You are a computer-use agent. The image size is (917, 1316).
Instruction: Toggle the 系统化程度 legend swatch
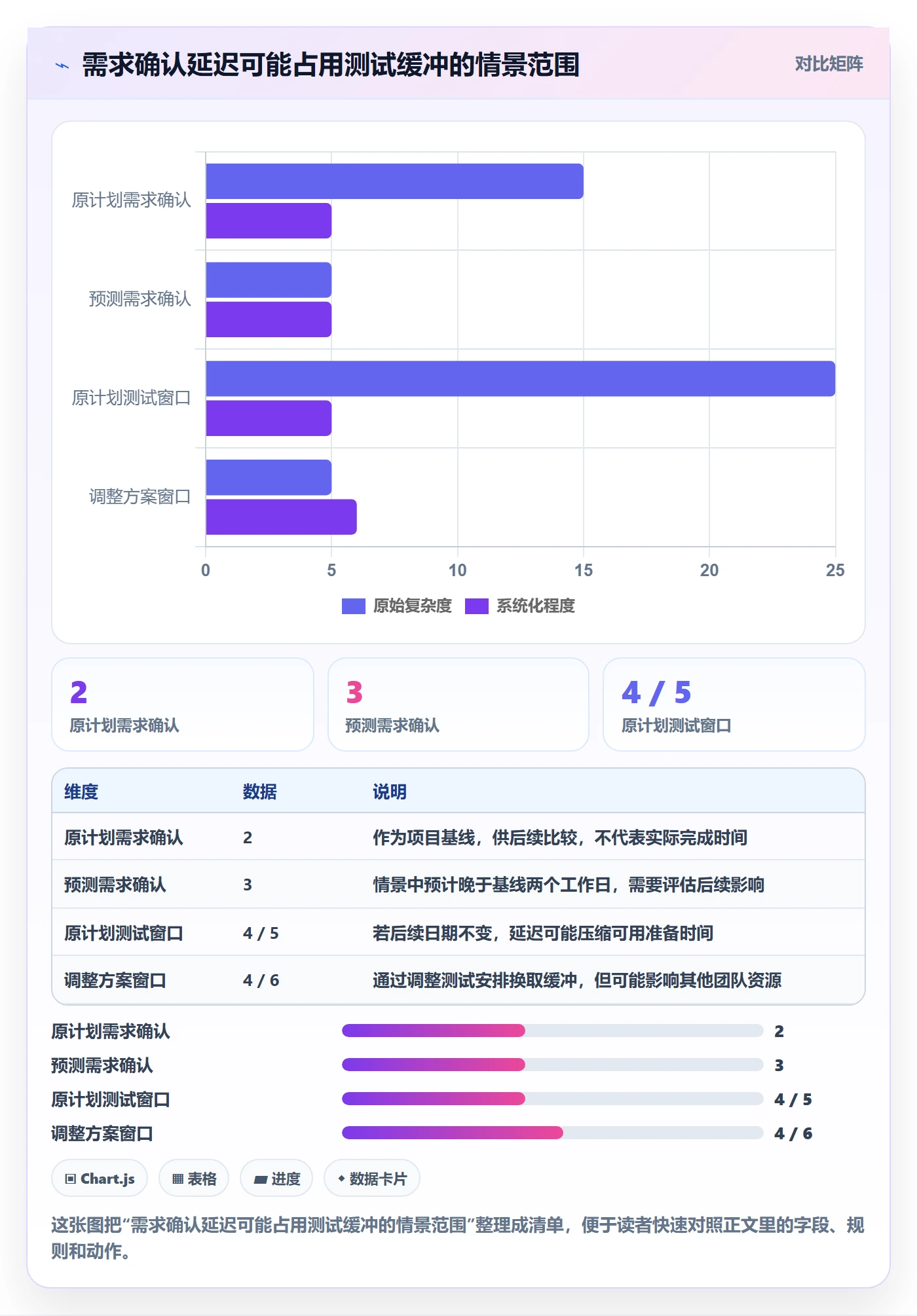476,606
